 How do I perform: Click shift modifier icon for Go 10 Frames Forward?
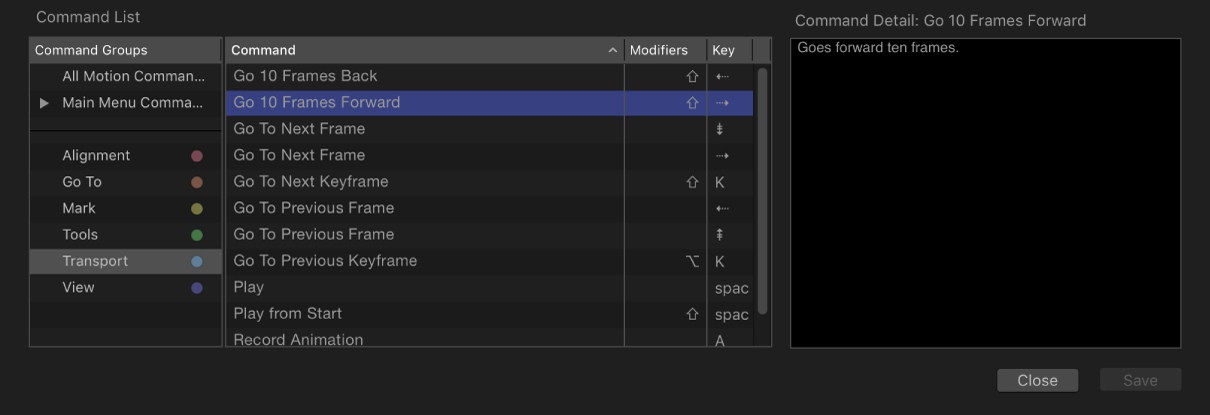[x=692, y=103]
